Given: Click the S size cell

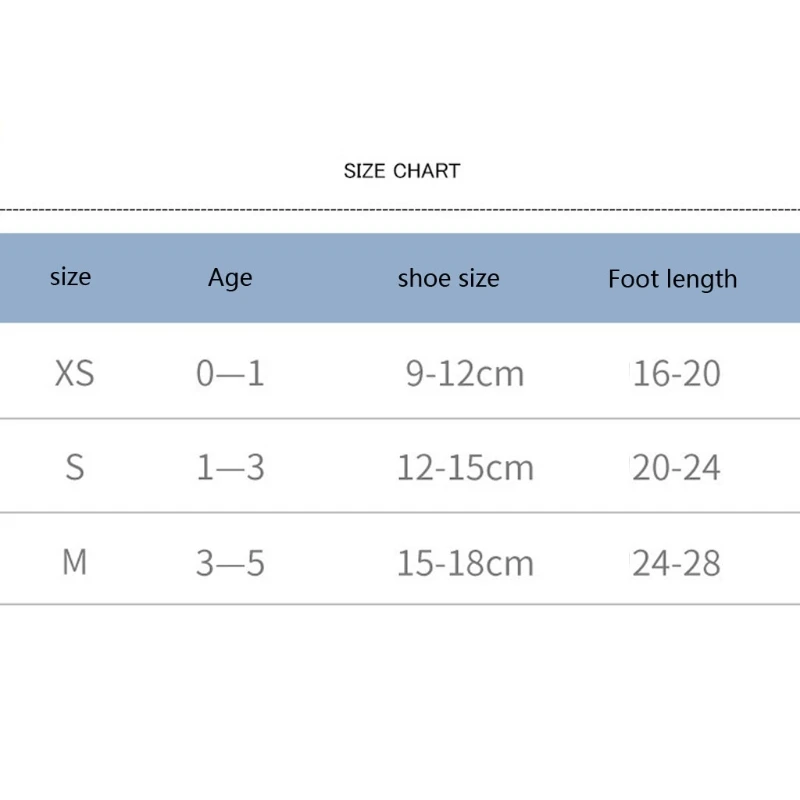Looking at the screenshot, I should (x=75, y=467).
